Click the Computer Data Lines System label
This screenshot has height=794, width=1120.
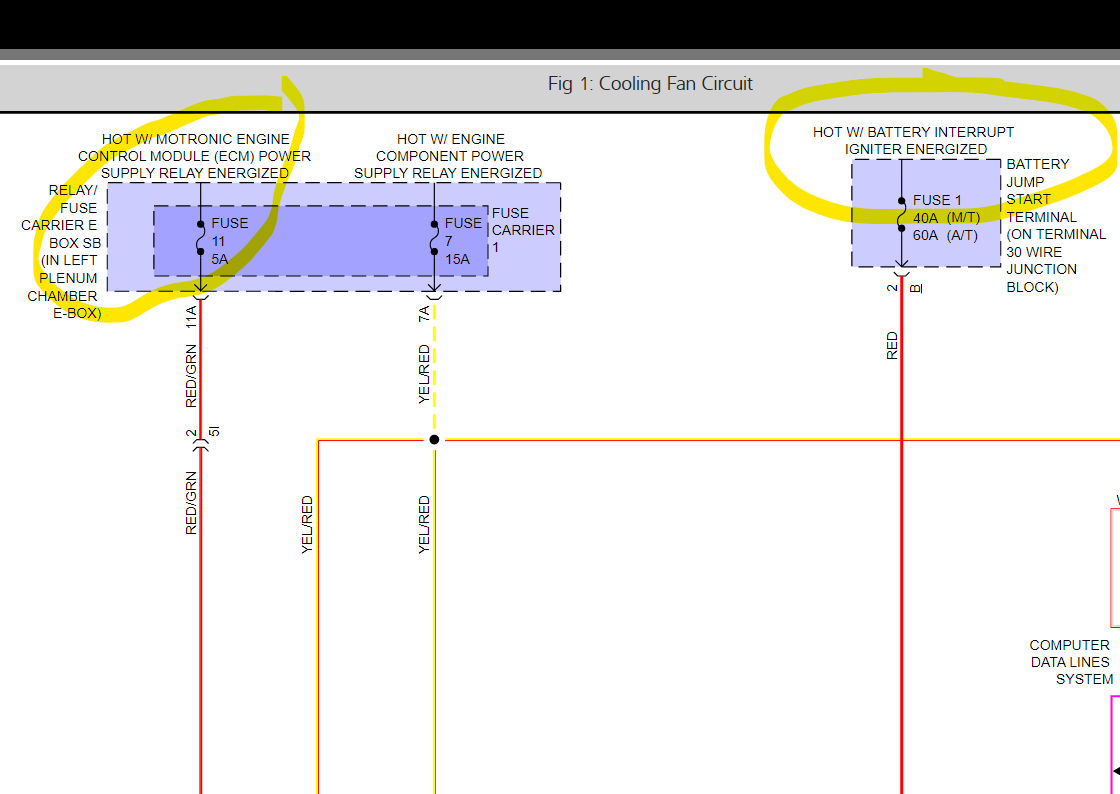click(1070, 662)
